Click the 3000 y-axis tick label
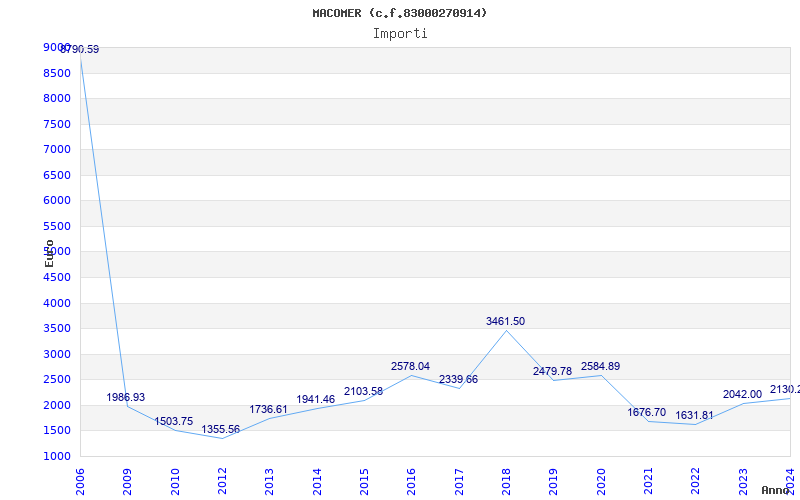The height and width of the screenshot is (500, 800). [57, 354]
